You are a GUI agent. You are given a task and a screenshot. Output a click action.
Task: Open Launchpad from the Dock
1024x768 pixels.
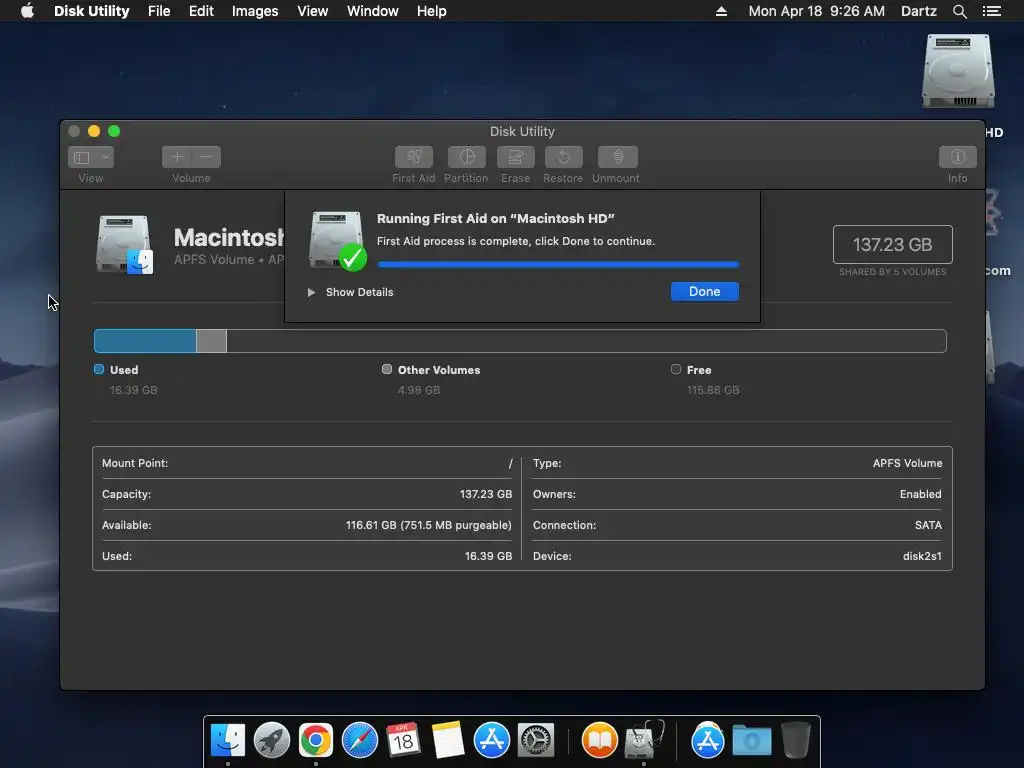(272, 741)
